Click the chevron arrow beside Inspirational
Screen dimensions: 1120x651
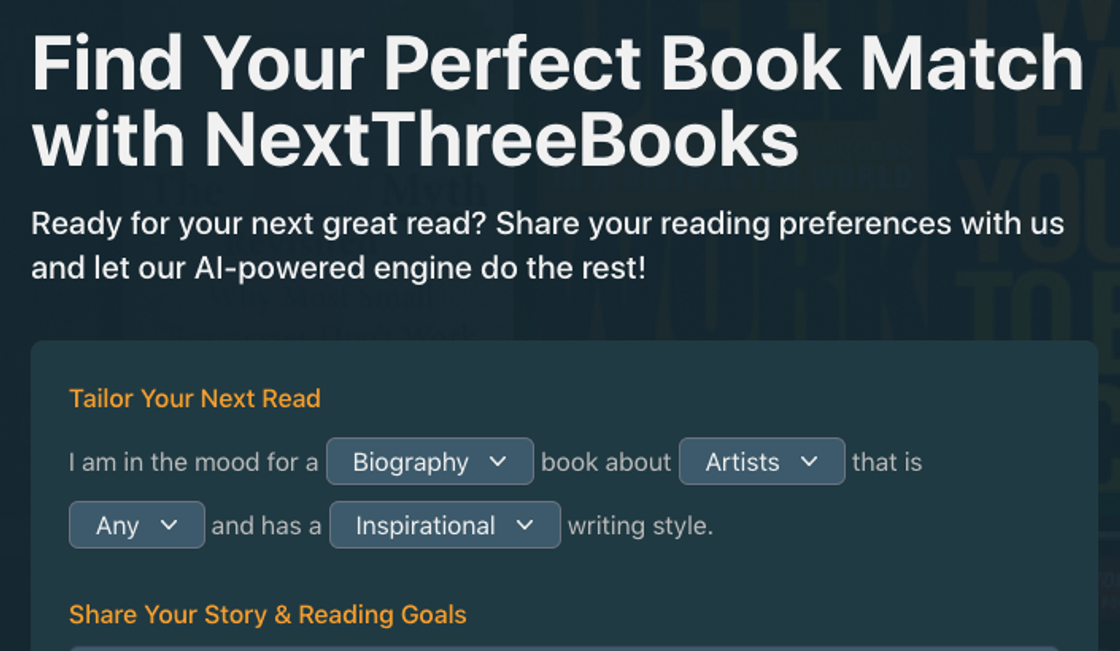click(x=525, y=526)
